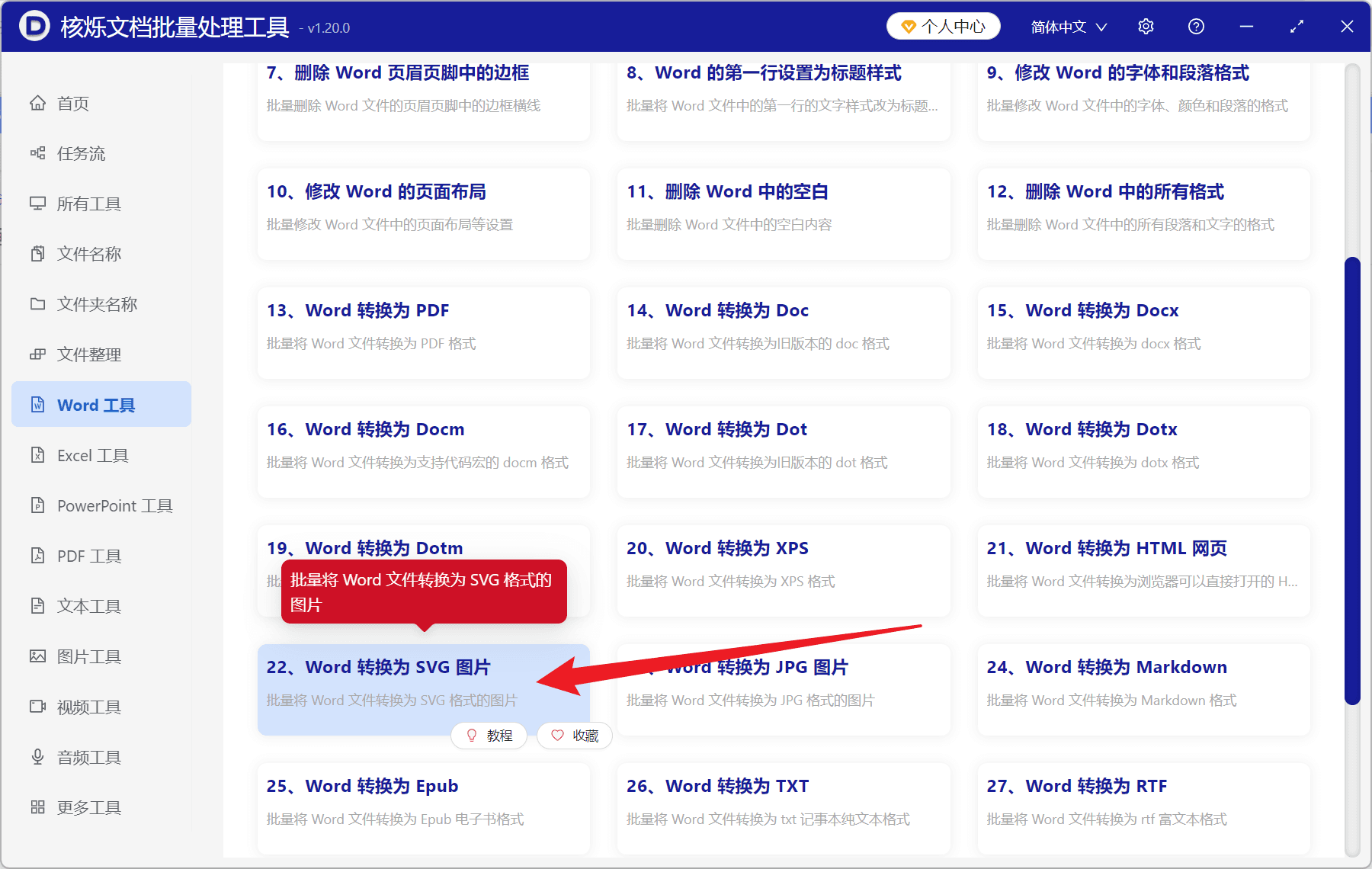Open the 简体中文 language dropdown
Screen dimensions: 1372x869
point(1067,26)
